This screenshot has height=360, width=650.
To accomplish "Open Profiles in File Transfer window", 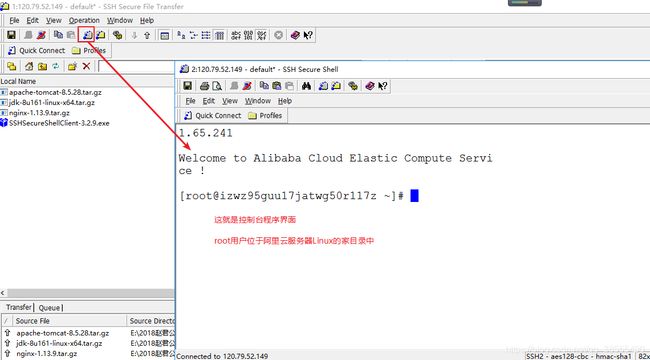I will point(89,51).
